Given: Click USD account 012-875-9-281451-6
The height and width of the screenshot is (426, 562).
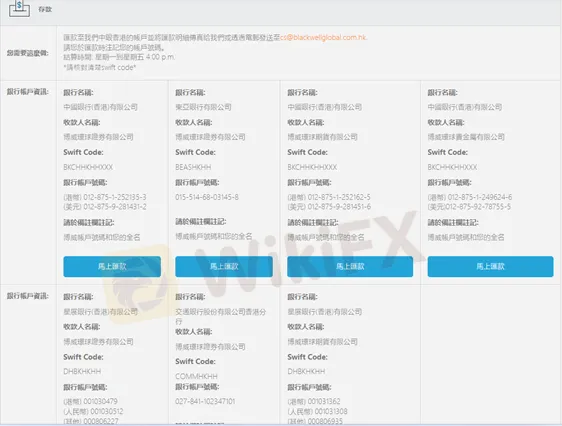Looking at the screenshot, I should pos(329,207).
